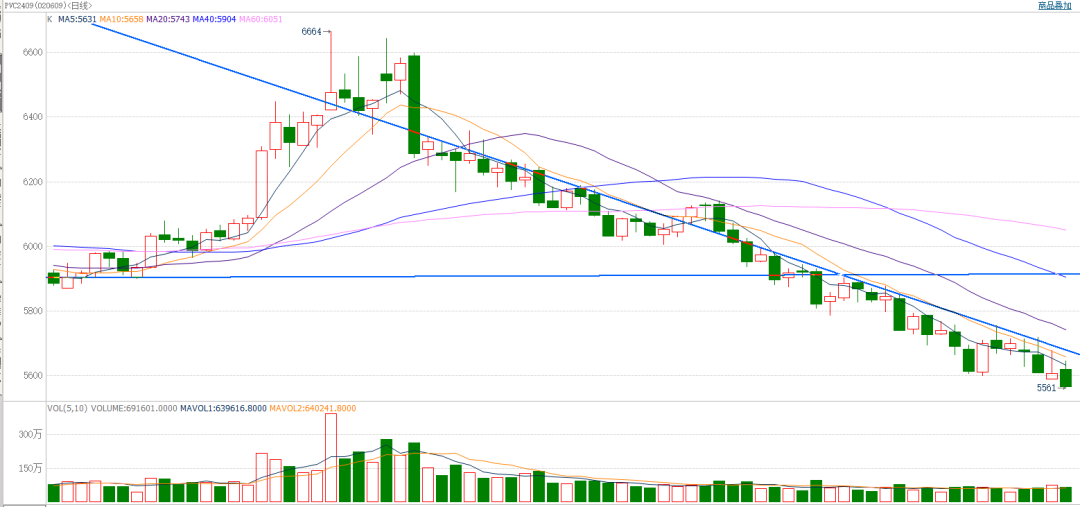Click the MAVOL2:640241.8000 label
Image resolution: width=1080 pixels, height=507 pixels.
coord(313,408)
